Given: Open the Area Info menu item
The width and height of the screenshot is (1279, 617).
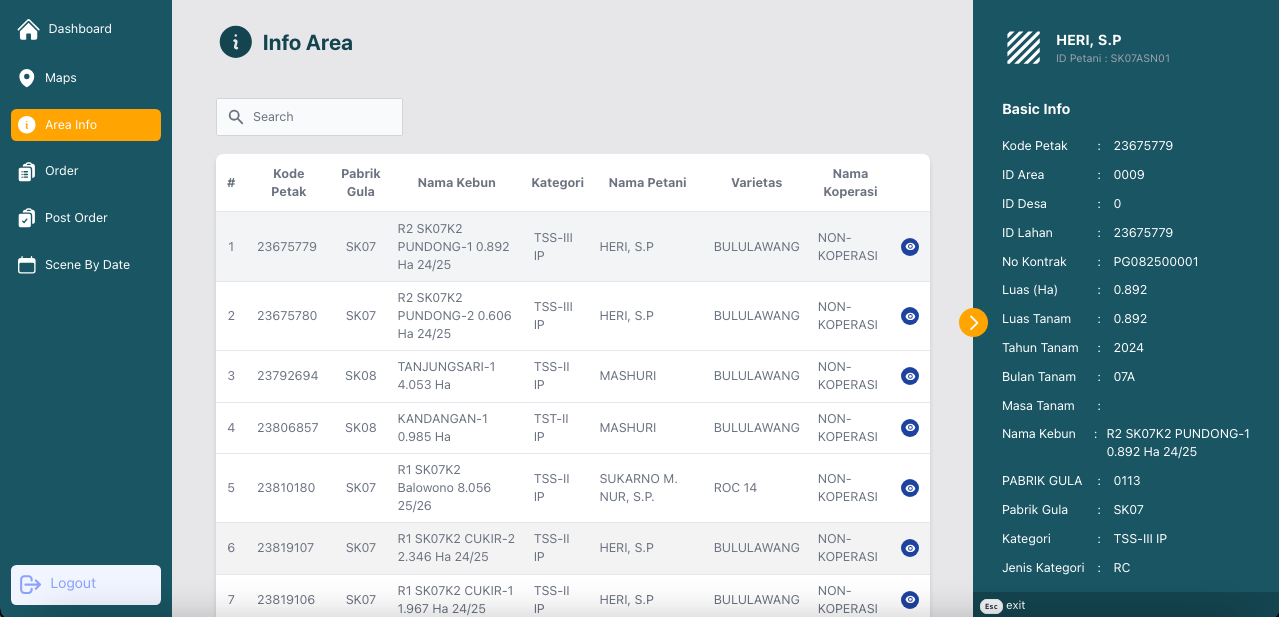Looking at the screenshot, I should pyautogui.click(x=86, y=125).
